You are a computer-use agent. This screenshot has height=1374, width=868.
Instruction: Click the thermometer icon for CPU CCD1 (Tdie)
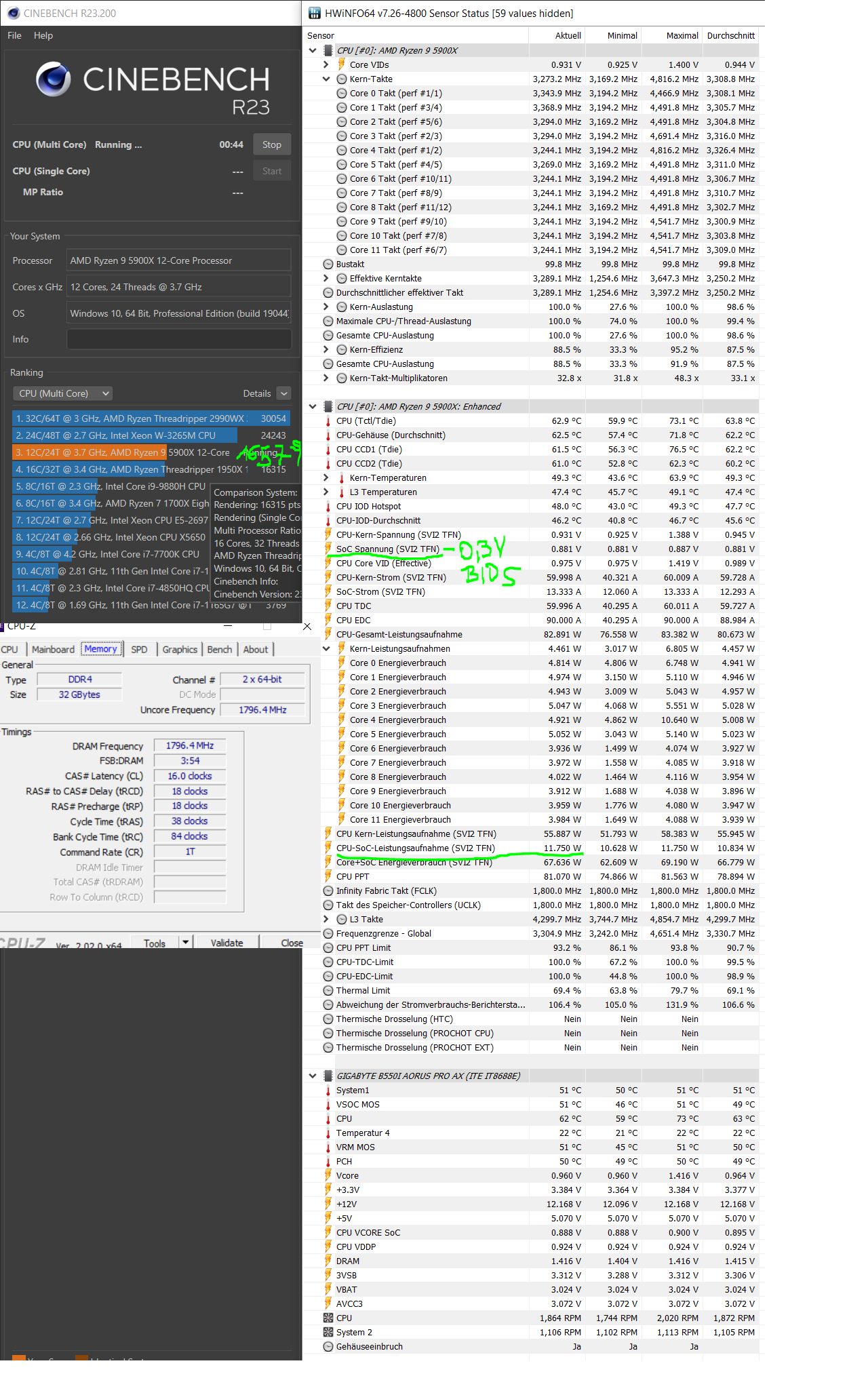click(328, 449)
